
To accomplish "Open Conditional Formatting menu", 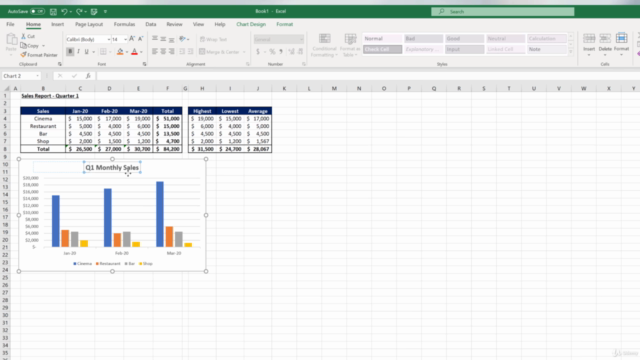I will (x=324, y=45).
